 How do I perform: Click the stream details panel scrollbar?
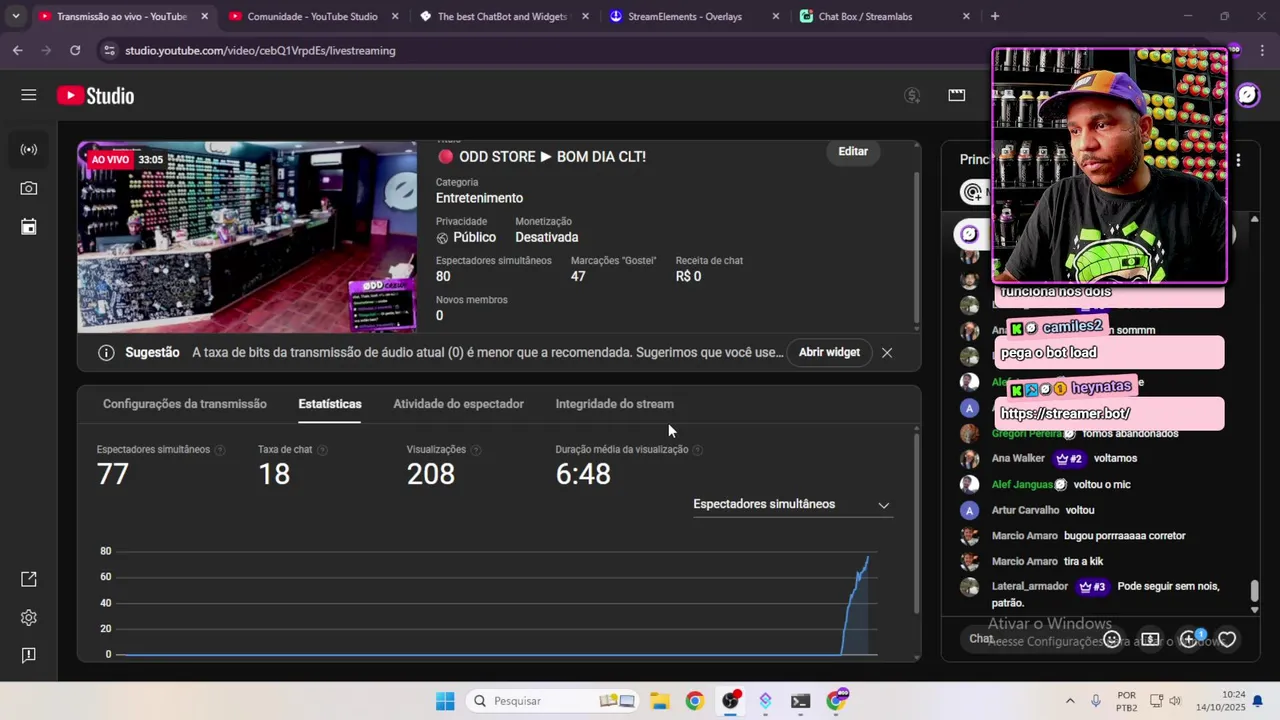coord(916,248)
